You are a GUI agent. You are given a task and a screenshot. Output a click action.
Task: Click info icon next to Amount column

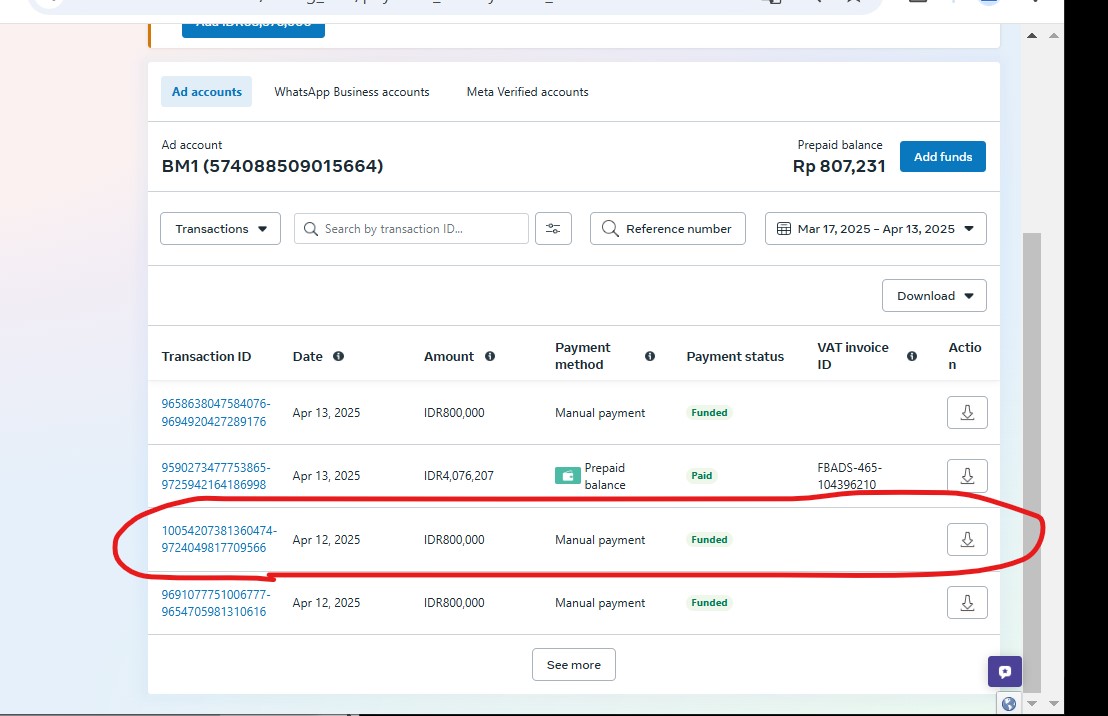490,356
